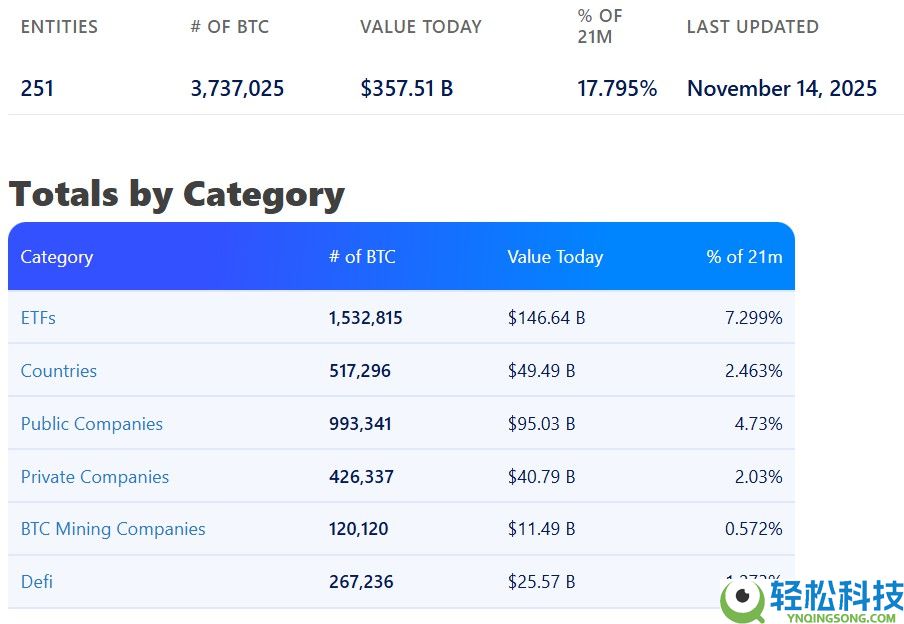Click the VALUE TODAY summary header

coord(421,27)
